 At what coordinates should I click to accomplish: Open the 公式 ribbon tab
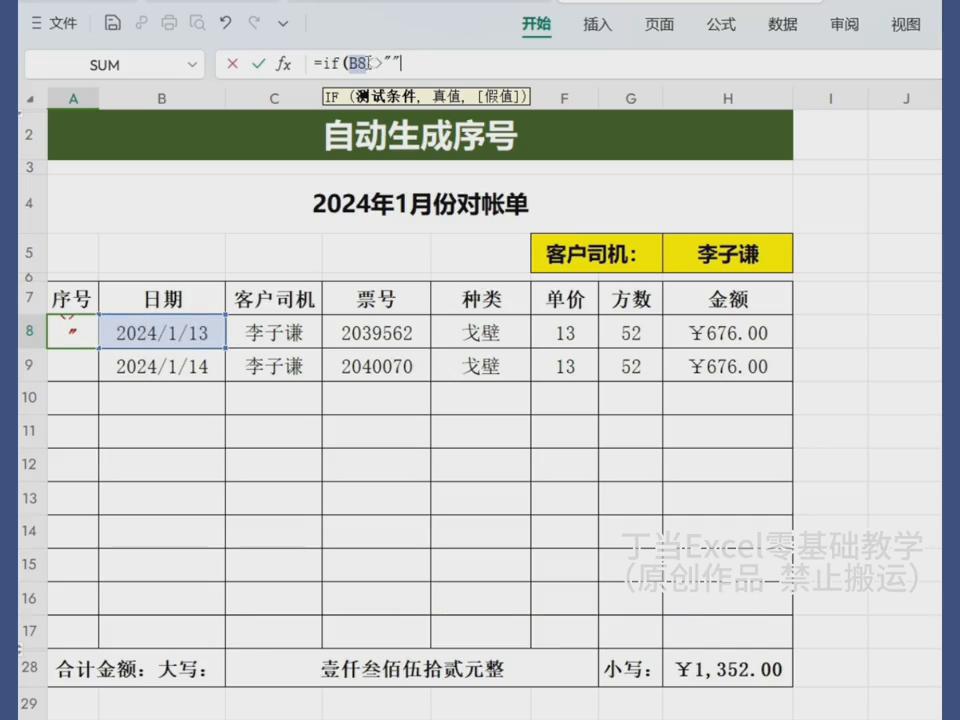click(721, 25)
